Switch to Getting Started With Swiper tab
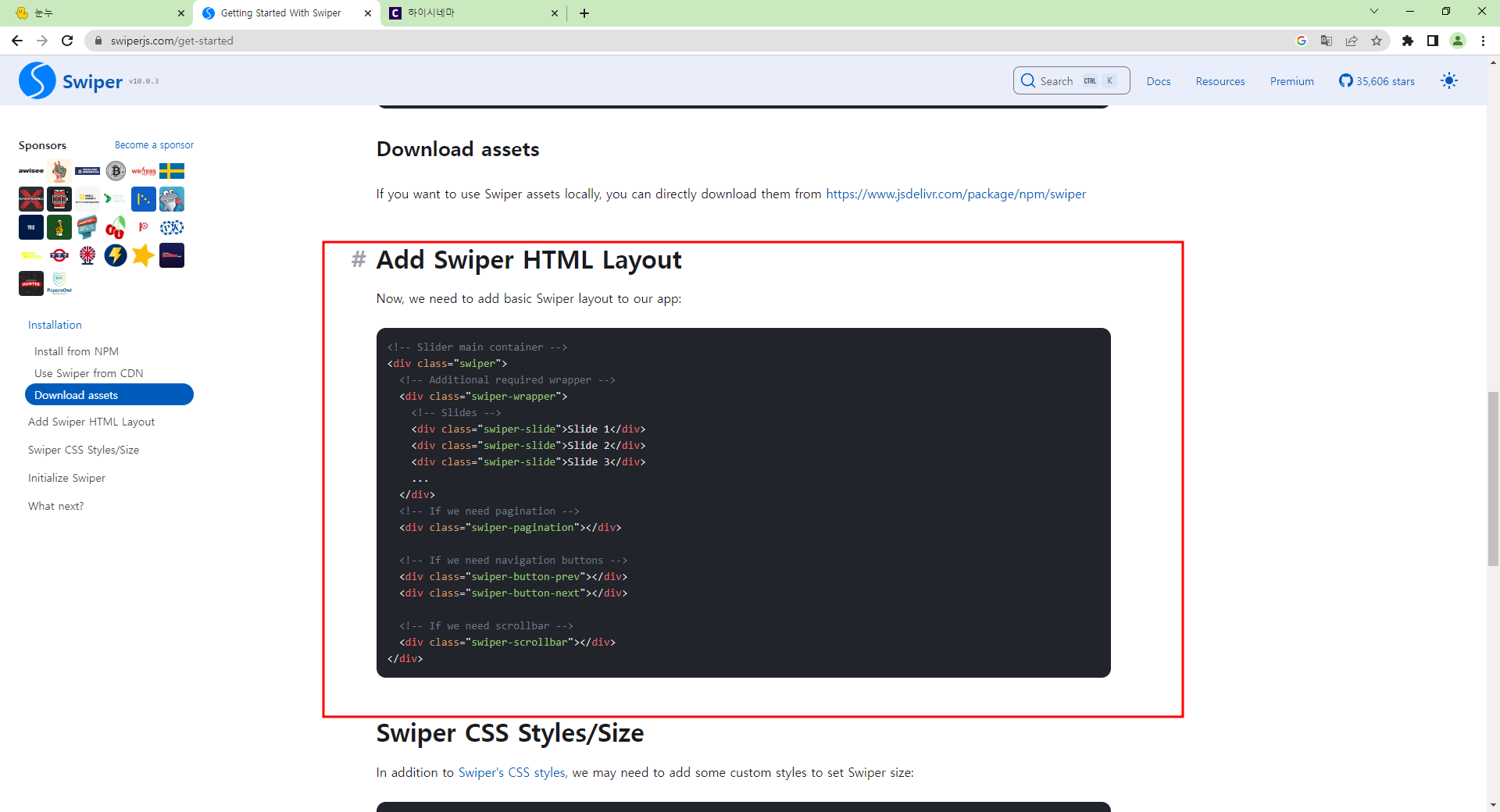 point(287,13)
